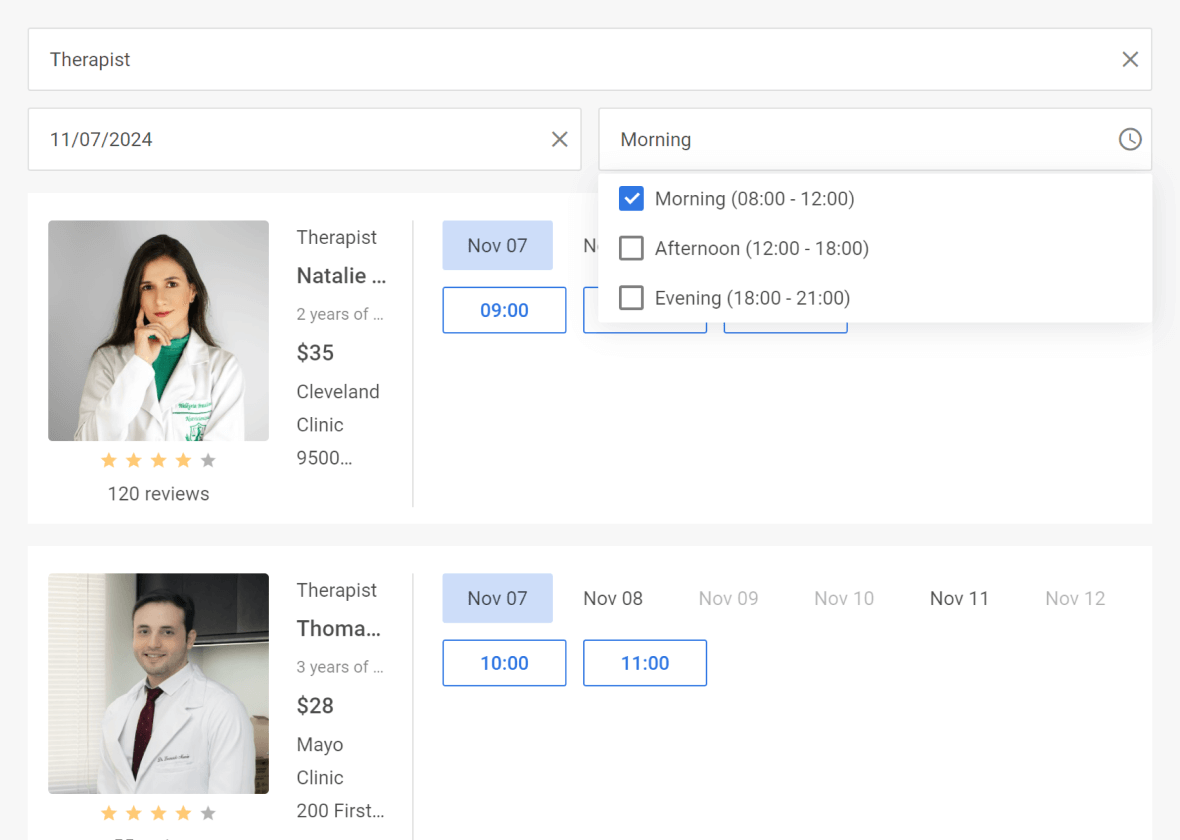Enable the Evening (18:00 - 21:00) filter

point(631,297)
